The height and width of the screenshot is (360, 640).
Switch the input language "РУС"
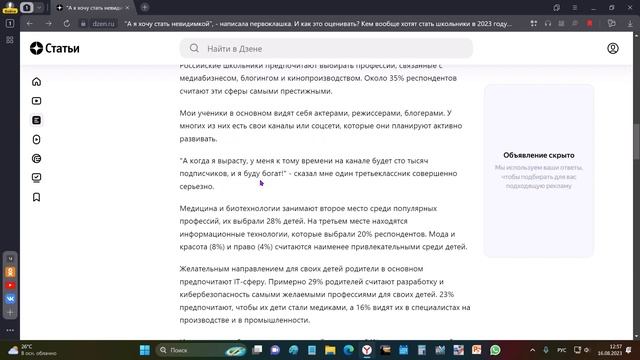[562, 350]
